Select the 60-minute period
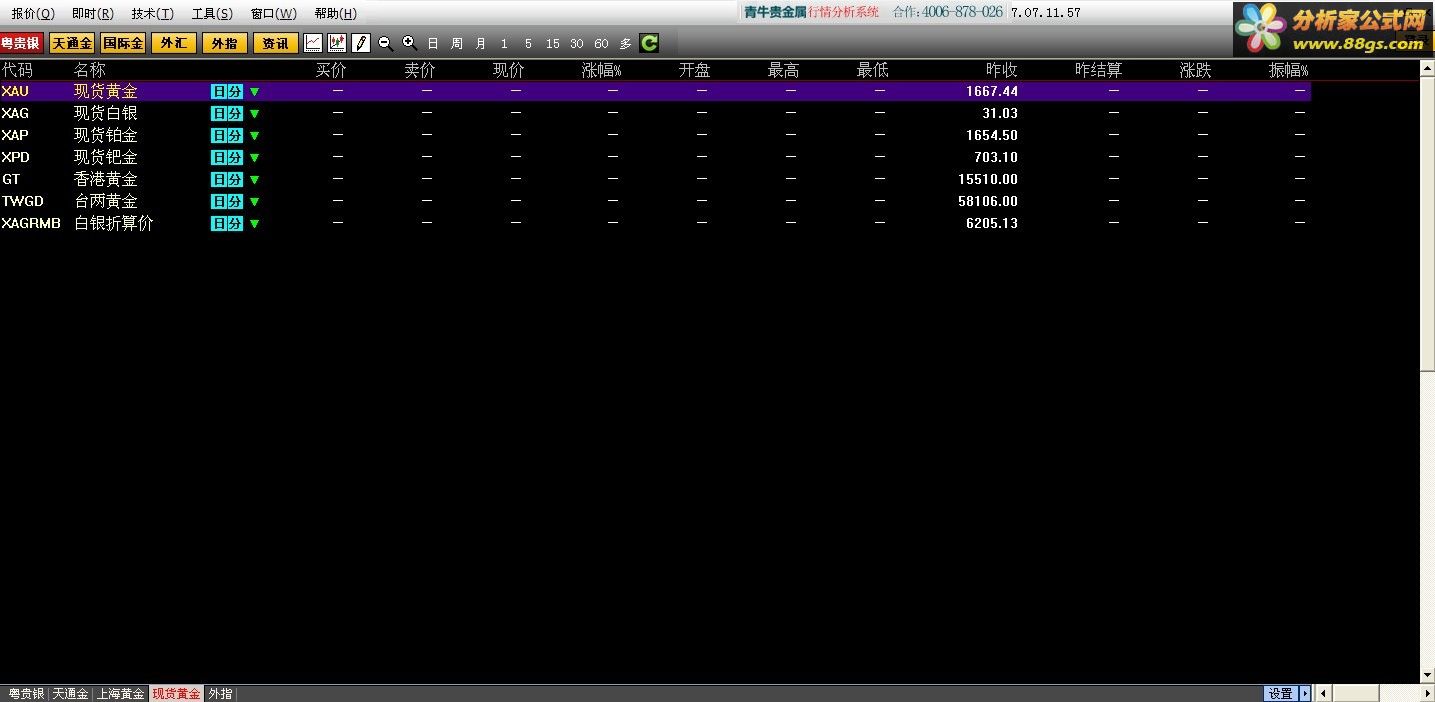The image size is (1435, 702). (x=601, y=44)
